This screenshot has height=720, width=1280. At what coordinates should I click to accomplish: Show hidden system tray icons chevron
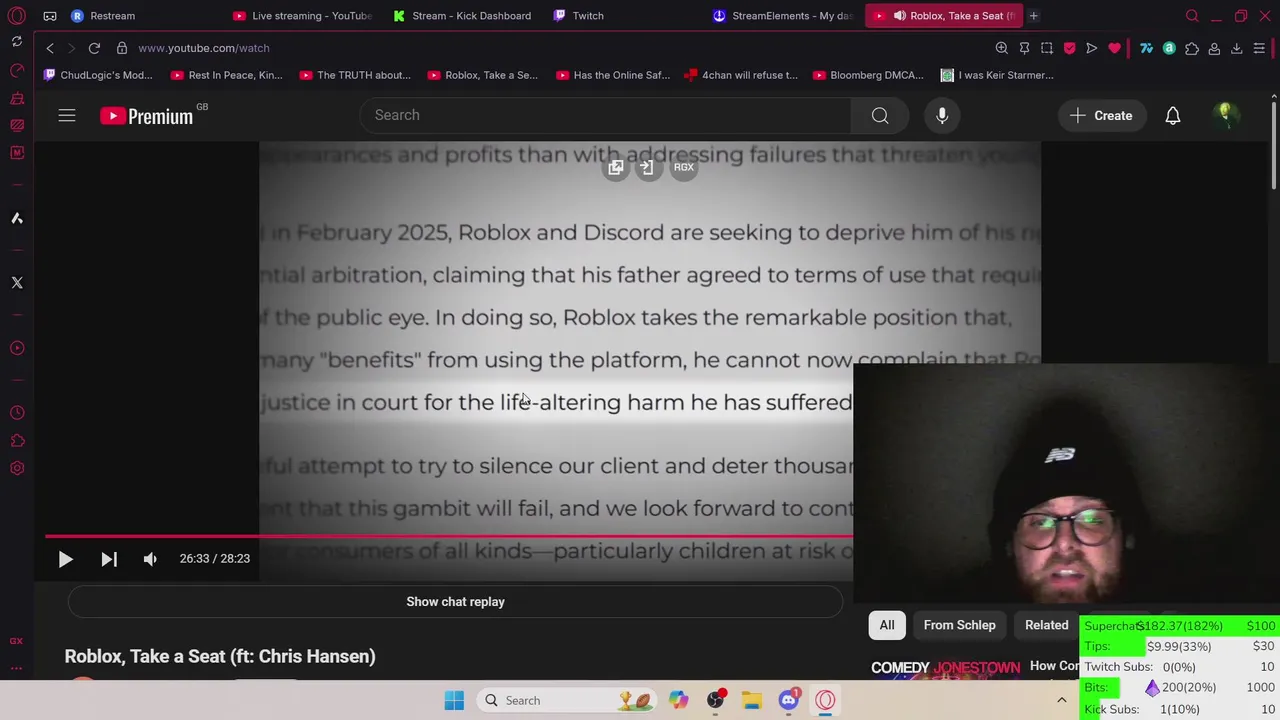point(1062,701)
